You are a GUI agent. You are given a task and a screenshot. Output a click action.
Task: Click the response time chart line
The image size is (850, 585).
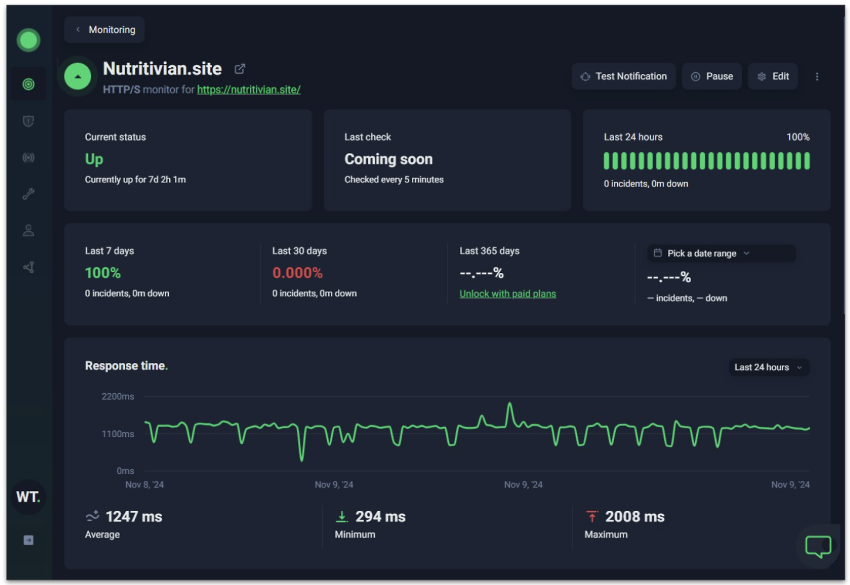[477, 428]
